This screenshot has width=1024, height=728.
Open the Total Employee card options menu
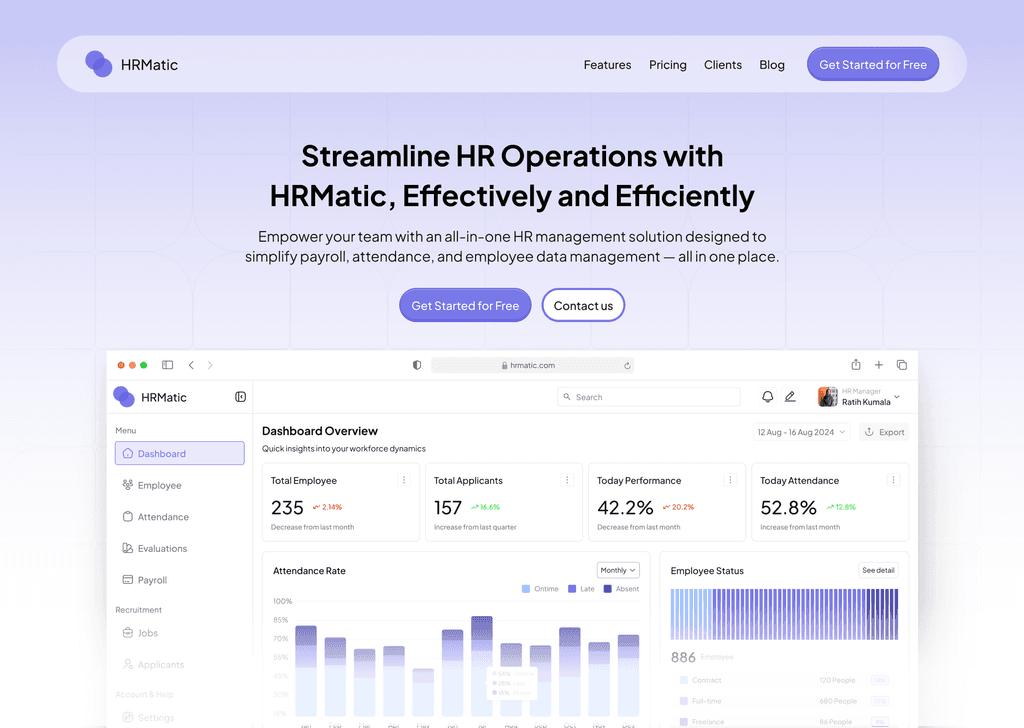pos(404,480)
